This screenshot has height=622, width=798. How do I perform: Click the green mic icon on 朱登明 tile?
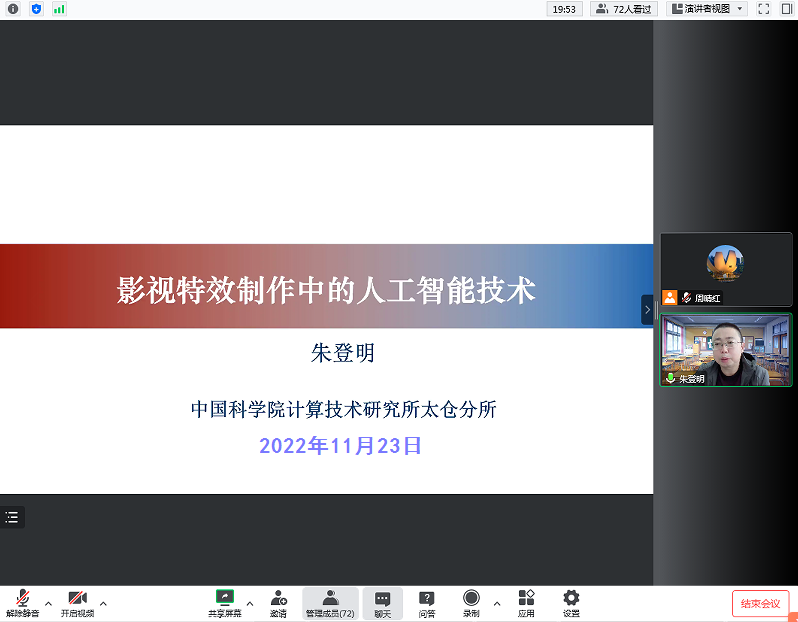pyautogui.click(x=670, y=378)
